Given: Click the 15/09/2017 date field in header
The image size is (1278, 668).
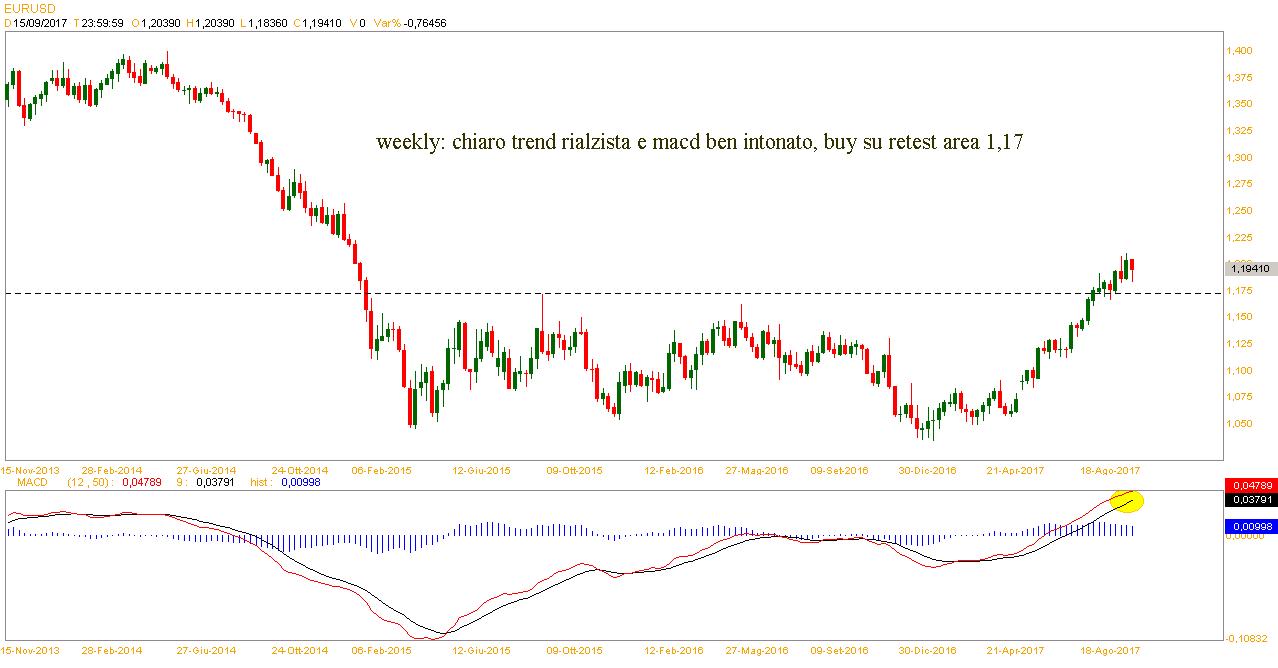Looking at the screenshot, I should coord(40,22).
